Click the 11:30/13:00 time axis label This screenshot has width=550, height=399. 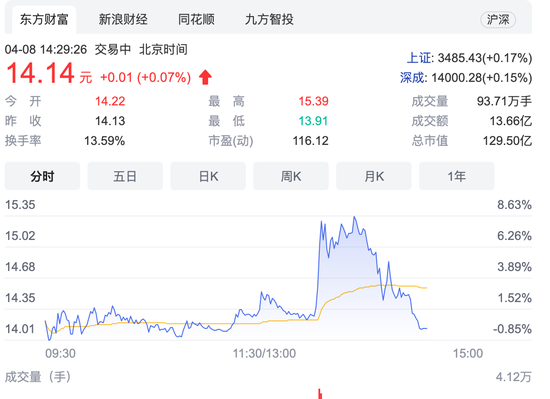264,353
